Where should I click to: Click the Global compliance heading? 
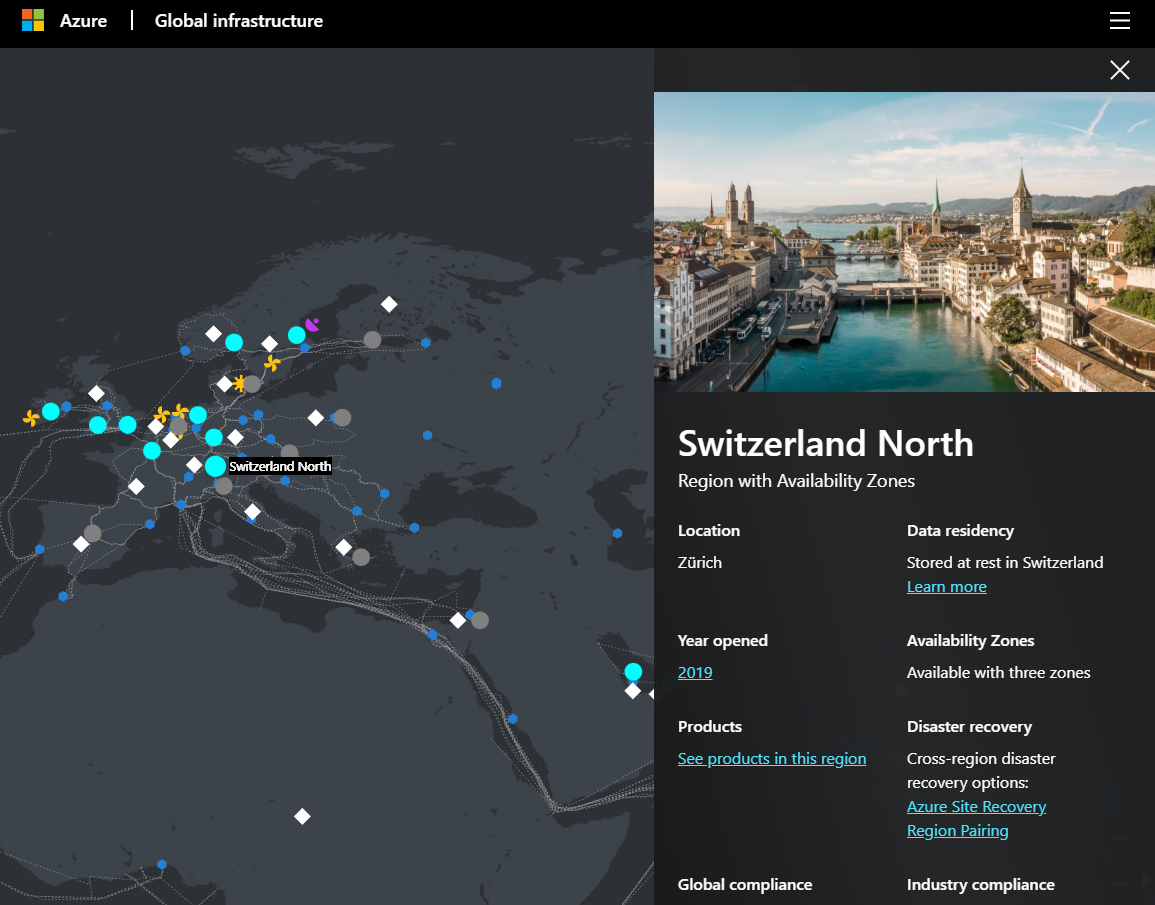coord(745,884)
